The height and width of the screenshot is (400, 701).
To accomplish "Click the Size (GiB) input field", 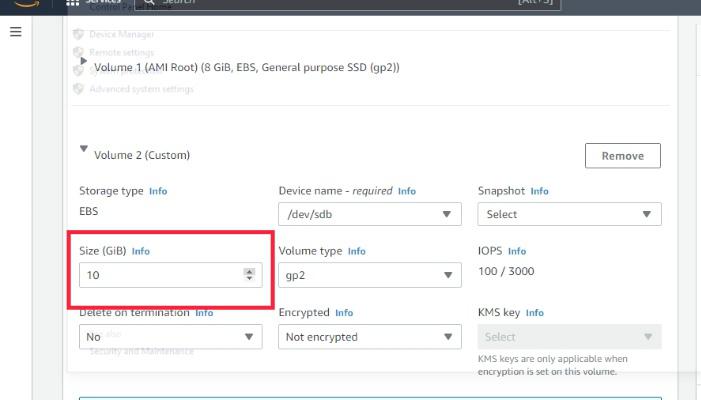I will (x=160, y=274).
